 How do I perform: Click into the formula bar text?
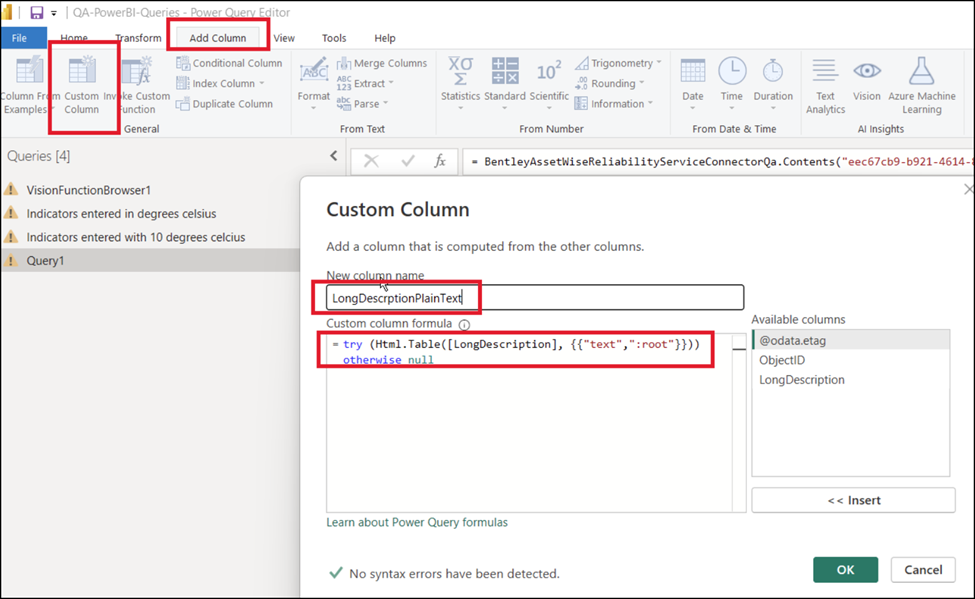click(719, 162)
